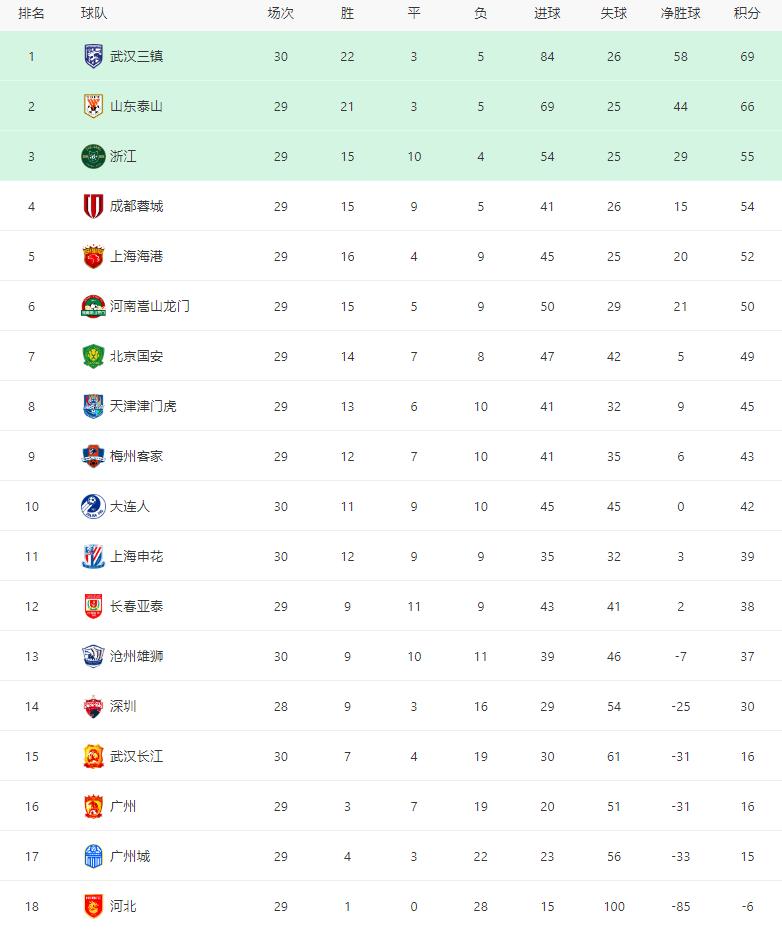Select the 长春亚泰 team name
Screen dimensions: 782x930
pyautogui.click(x=136, y=606)
